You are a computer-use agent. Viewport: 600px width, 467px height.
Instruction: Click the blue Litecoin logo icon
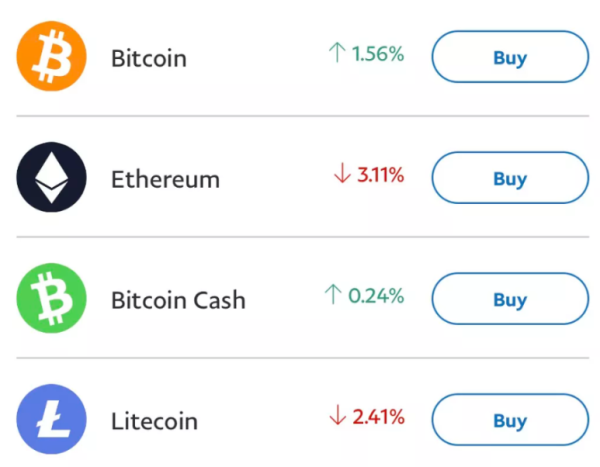coord(52,419)
